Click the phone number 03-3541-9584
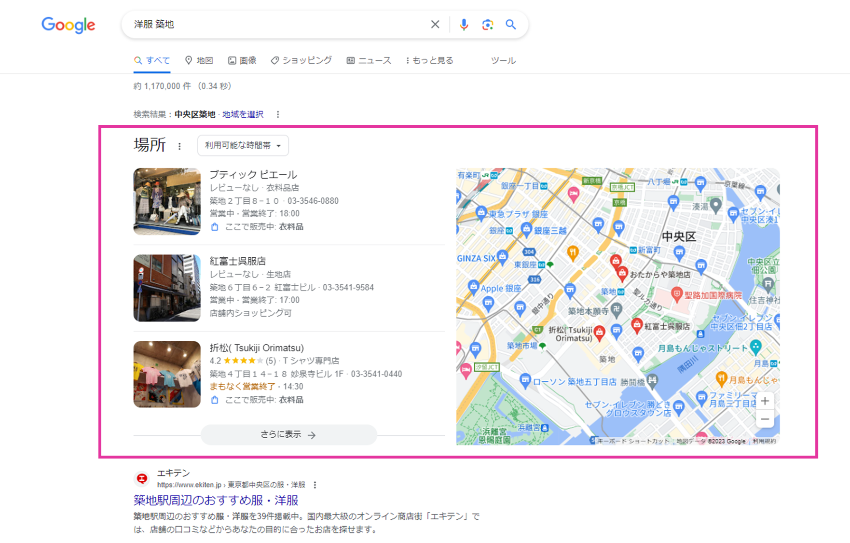850x543 pixels. (x=348, y=287)
